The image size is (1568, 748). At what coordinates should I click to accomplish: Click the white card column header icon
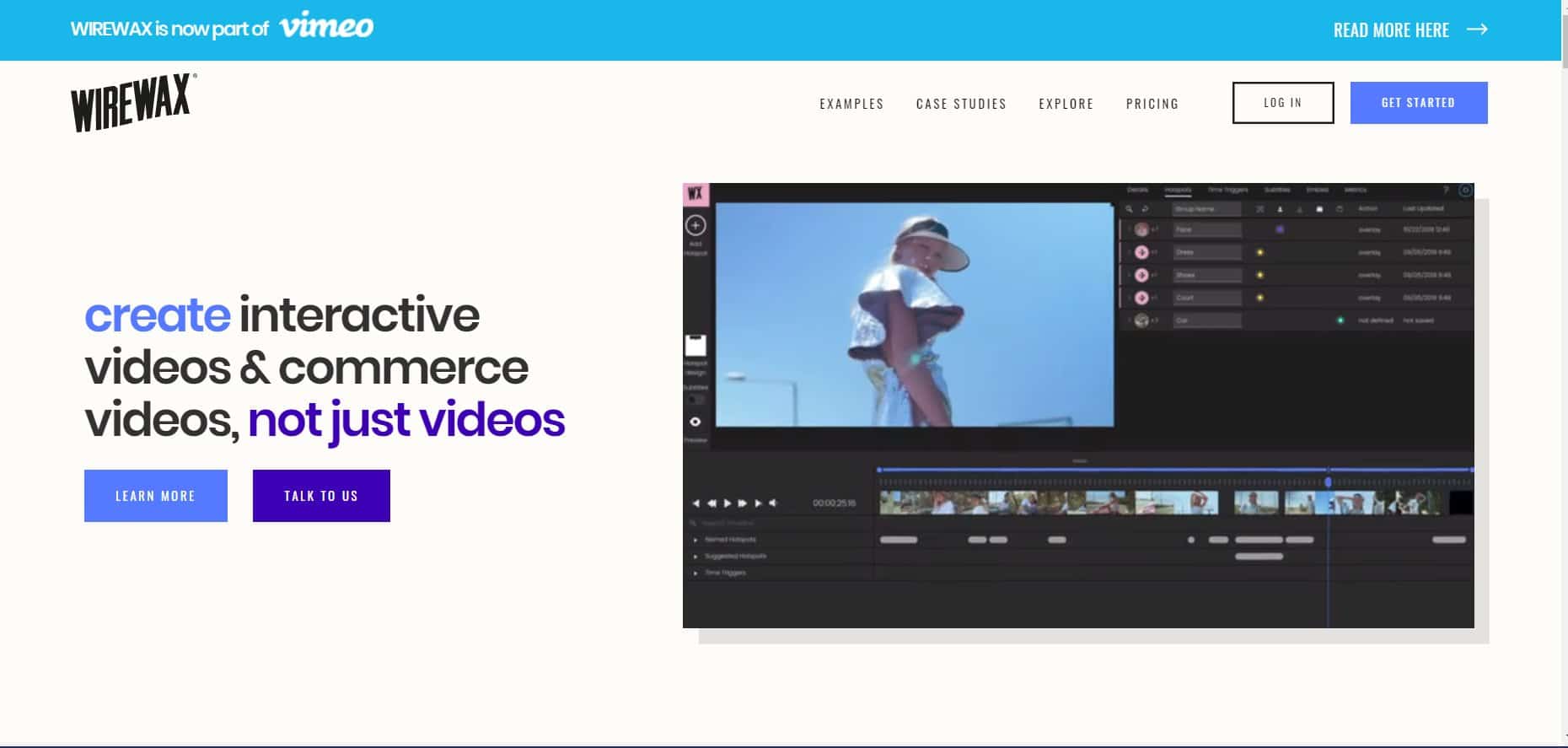(1319, 209)
